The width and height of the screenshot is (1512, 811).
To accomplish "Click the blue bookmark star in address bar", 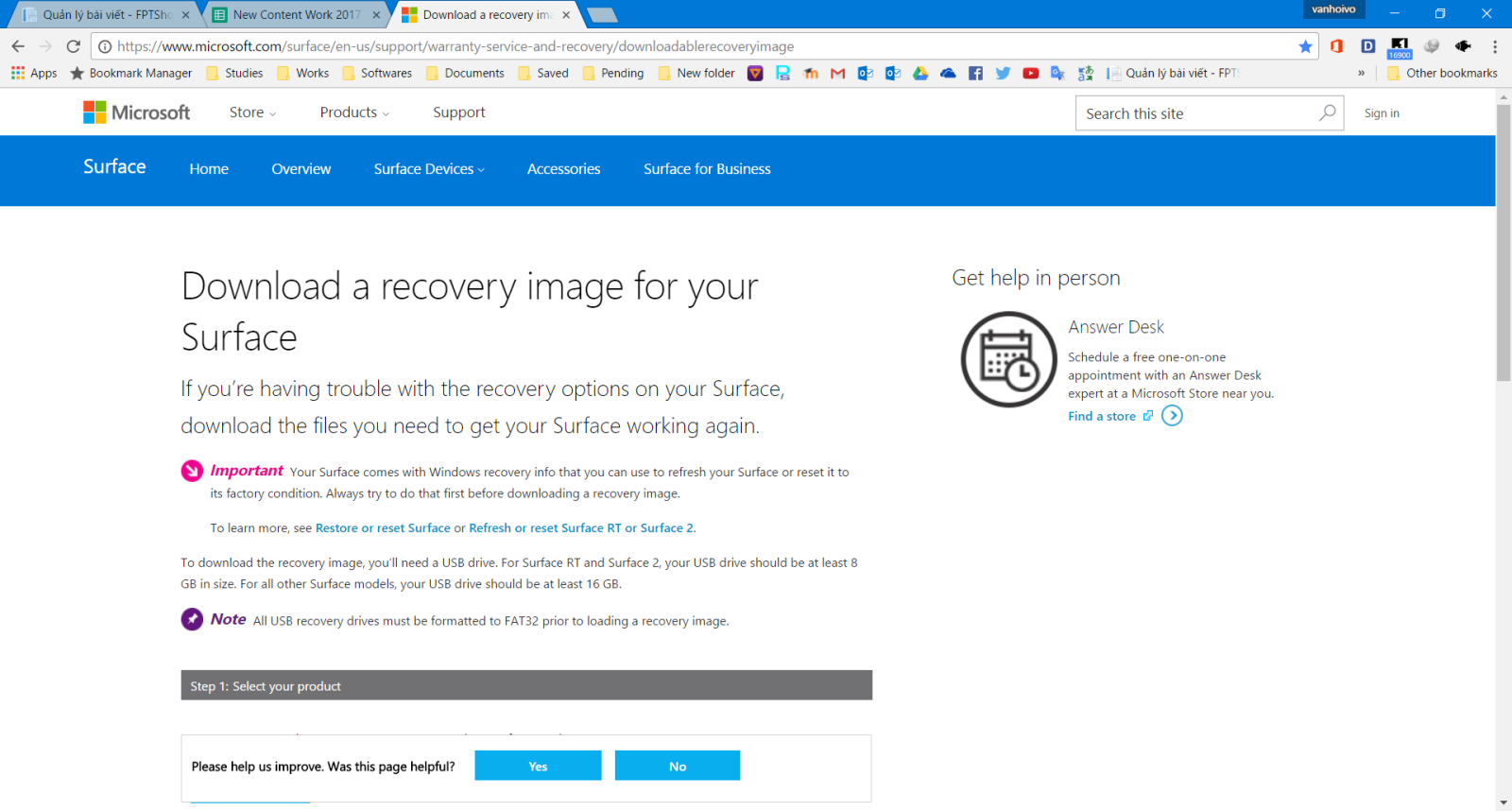I will click(1305, 46).
